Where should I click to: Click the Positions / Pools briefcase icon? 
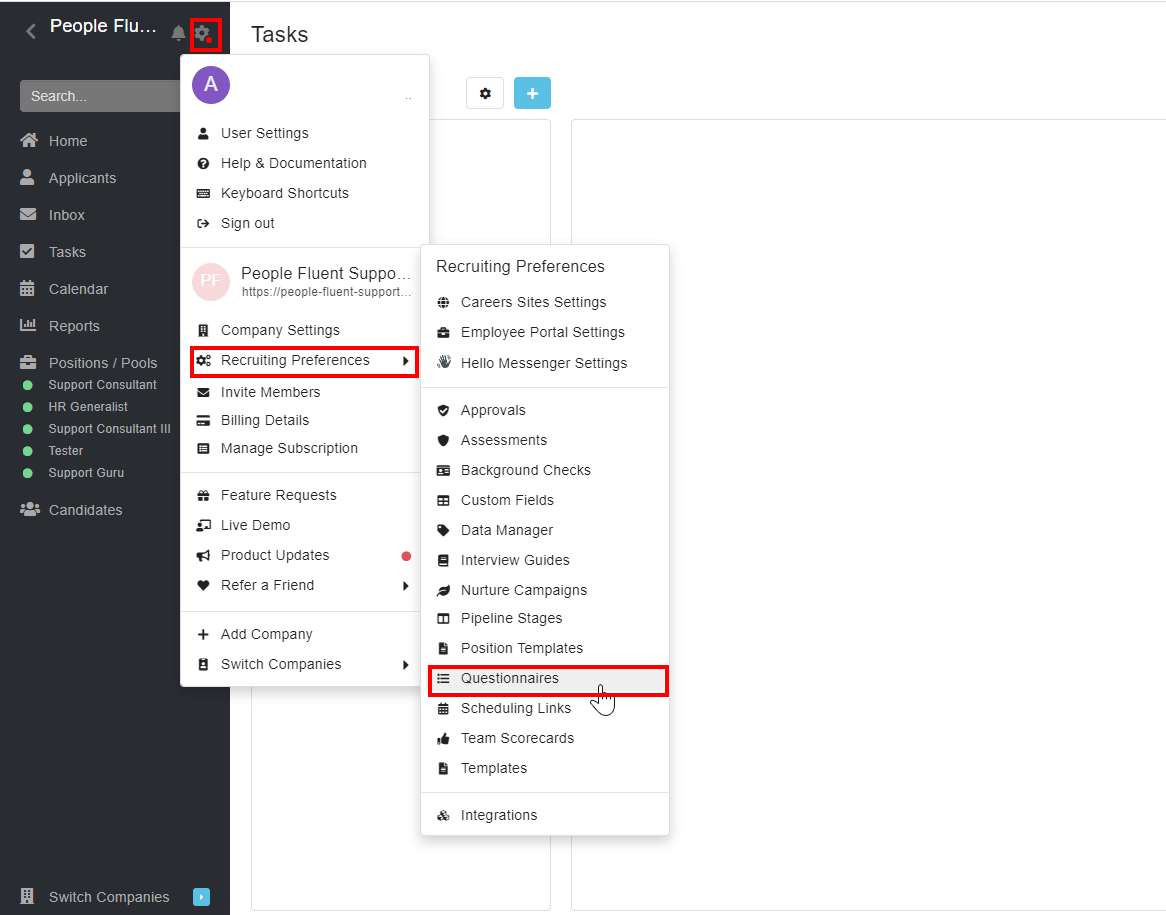pyautogui.click(x=28, y=362)
